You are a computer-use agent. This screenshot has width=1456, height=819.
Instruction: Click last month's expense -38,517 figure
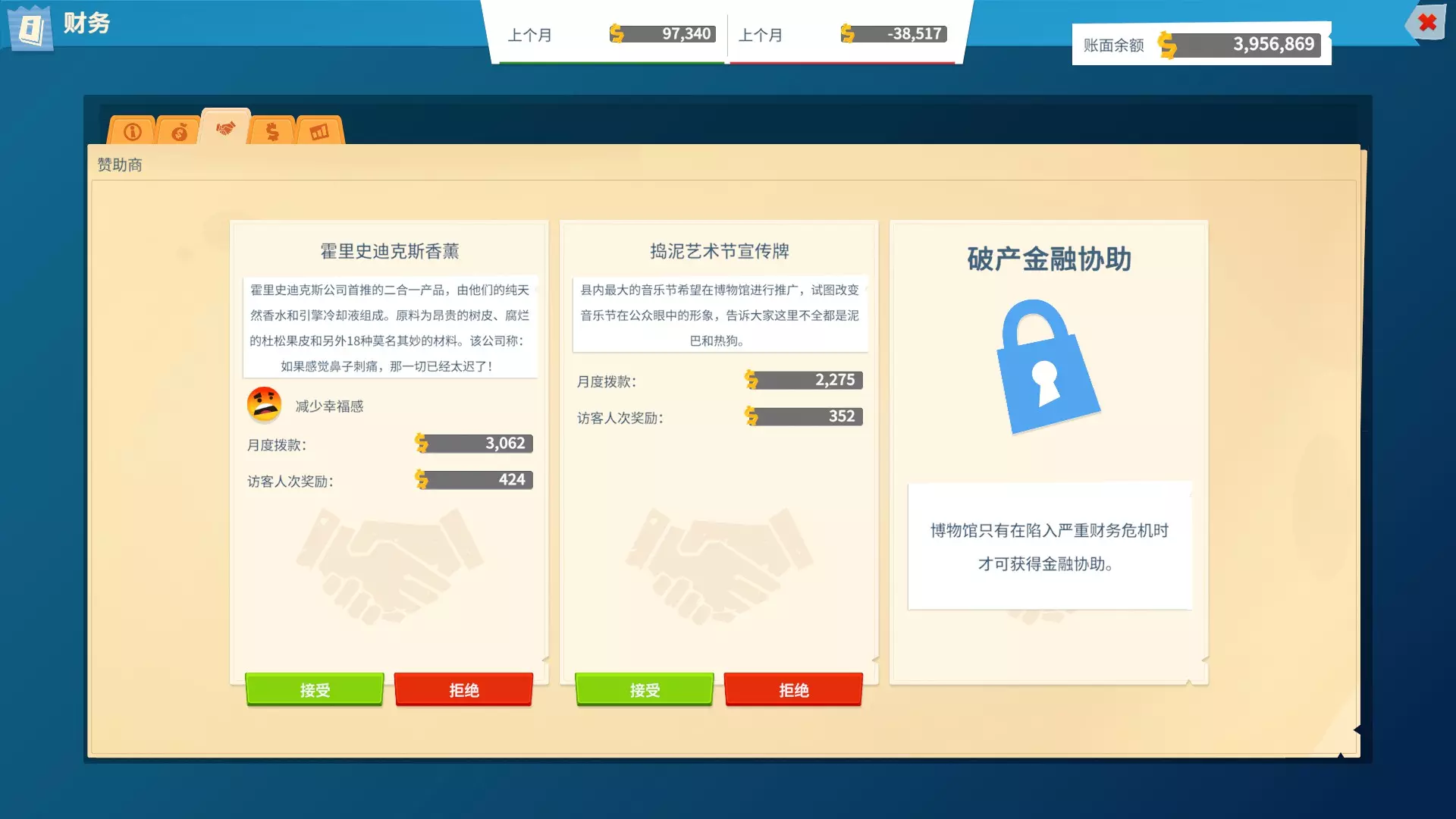pos(914,34)
